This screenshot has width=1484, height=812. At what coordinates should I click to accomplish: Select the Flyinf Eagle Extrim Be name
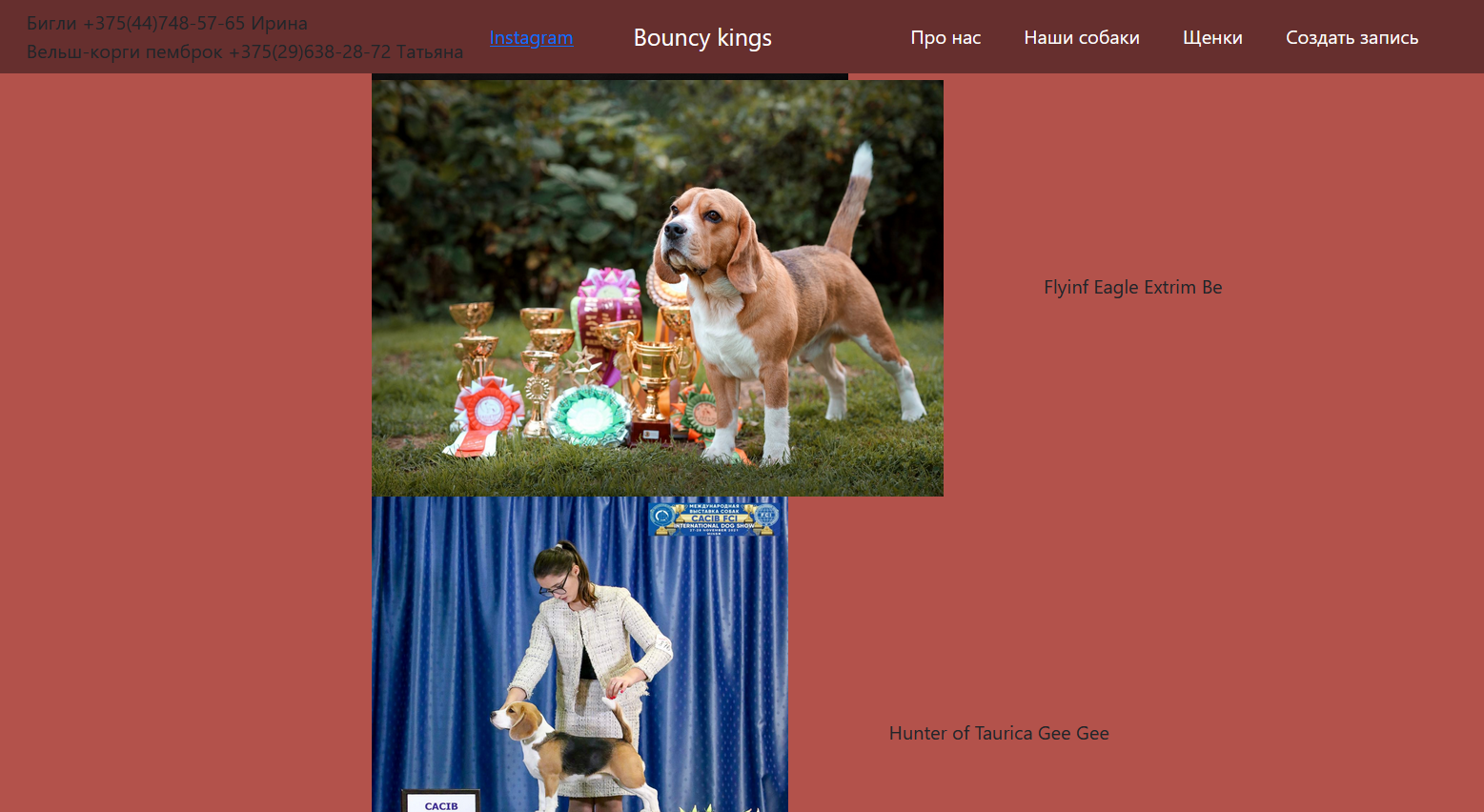tap(1132, 287)
